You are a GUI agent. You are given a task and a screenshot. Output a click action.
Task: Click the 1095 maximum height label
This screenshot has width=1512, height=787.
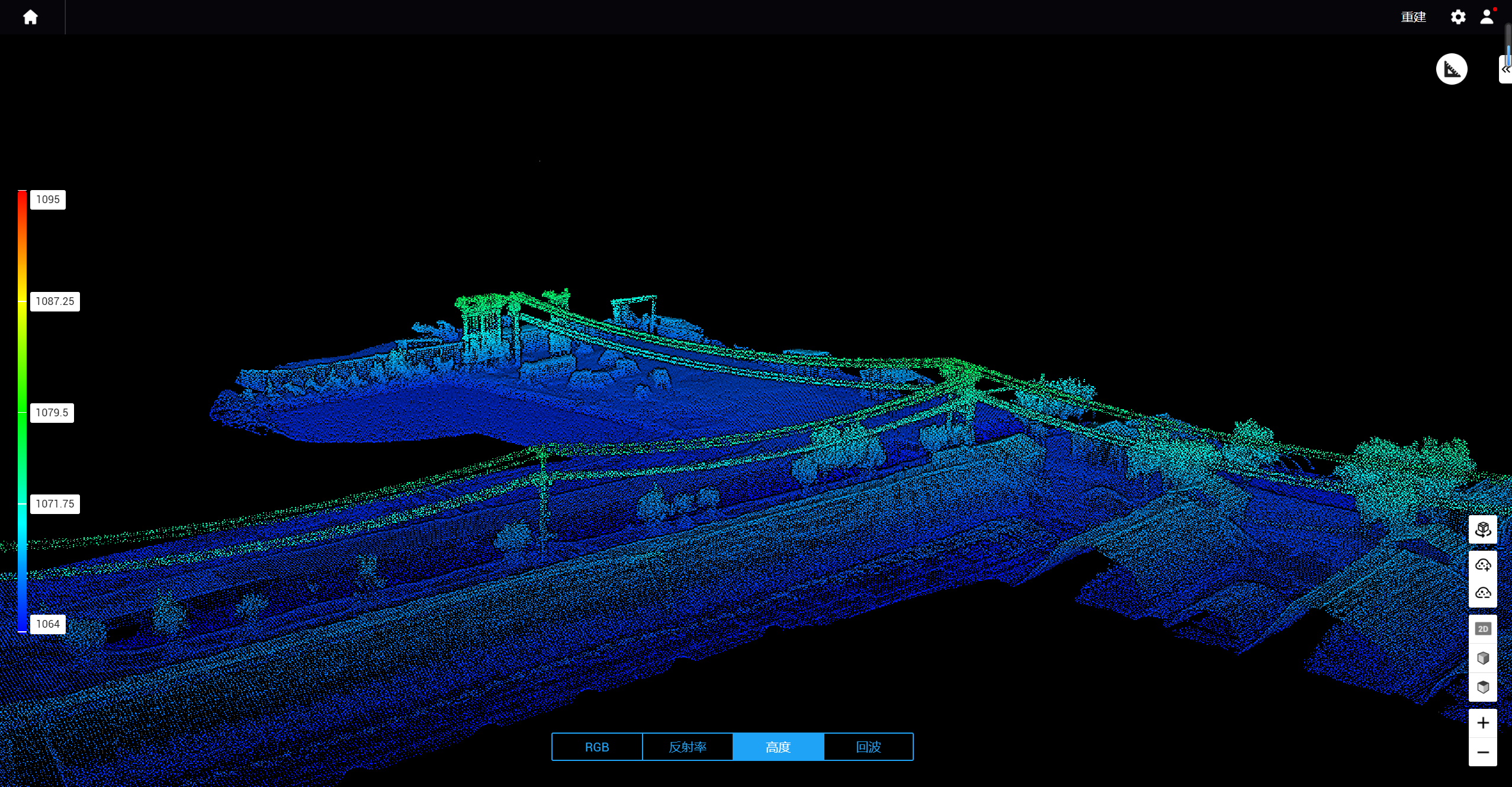(48, 200)
